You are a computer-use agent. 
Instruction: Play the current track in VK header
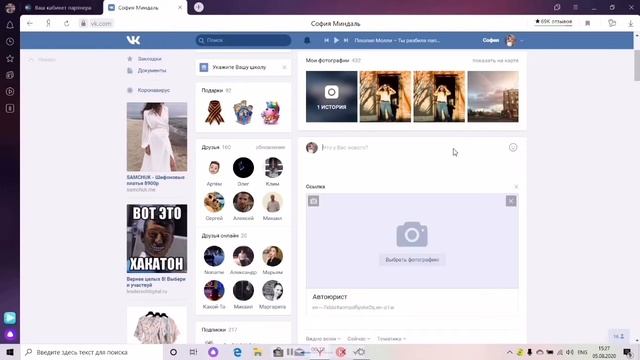(336, 40)
